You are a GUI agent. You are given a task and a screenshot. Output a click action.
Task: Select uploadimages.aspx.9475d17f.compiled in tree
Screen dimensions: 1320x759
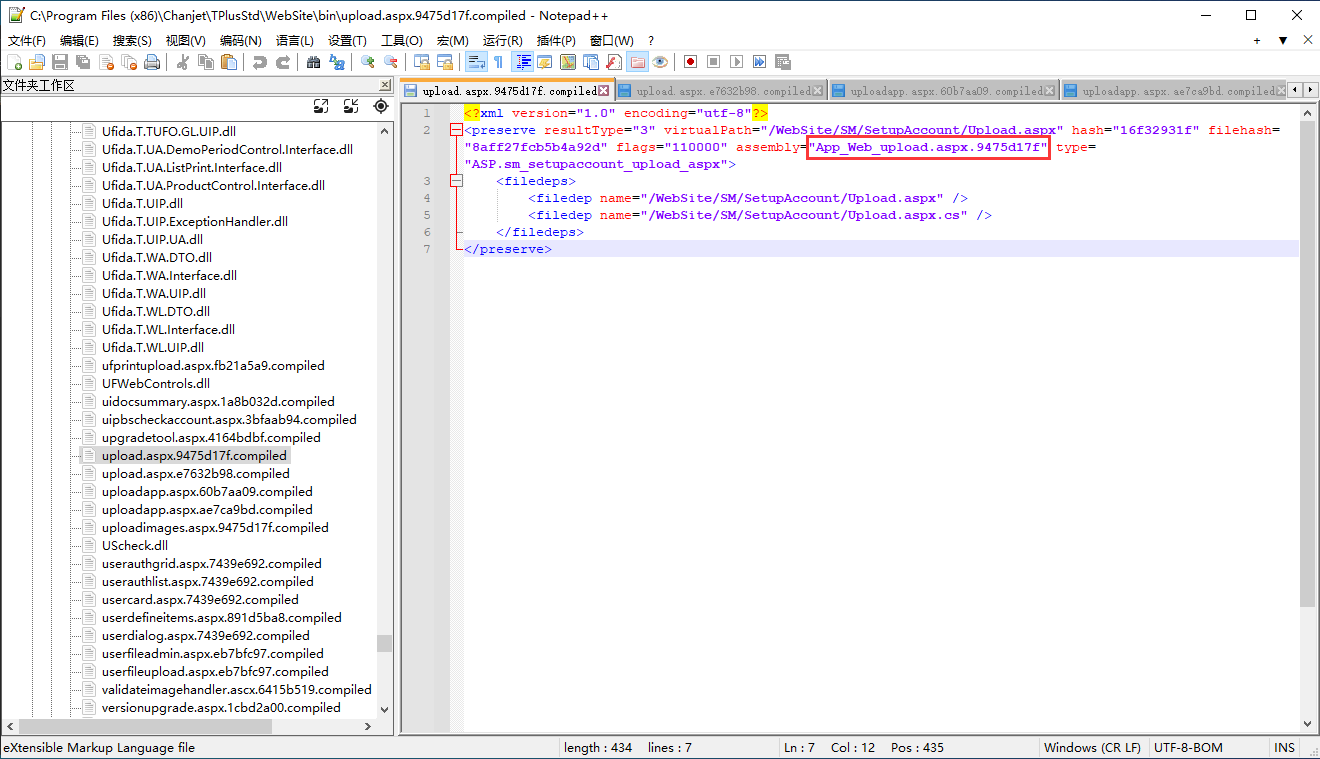[x=215, y=528]
